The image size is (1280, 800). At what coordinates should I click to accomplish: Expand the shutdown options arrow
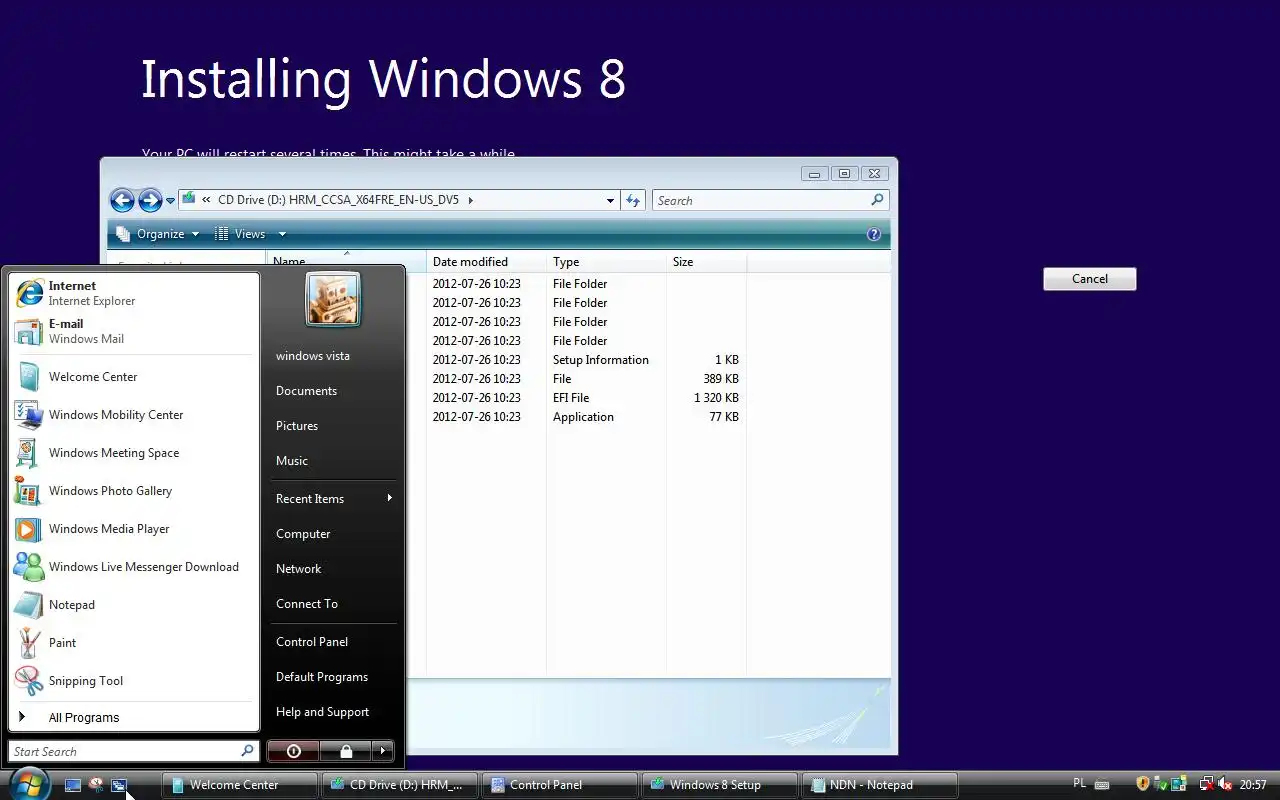[382, 750]
